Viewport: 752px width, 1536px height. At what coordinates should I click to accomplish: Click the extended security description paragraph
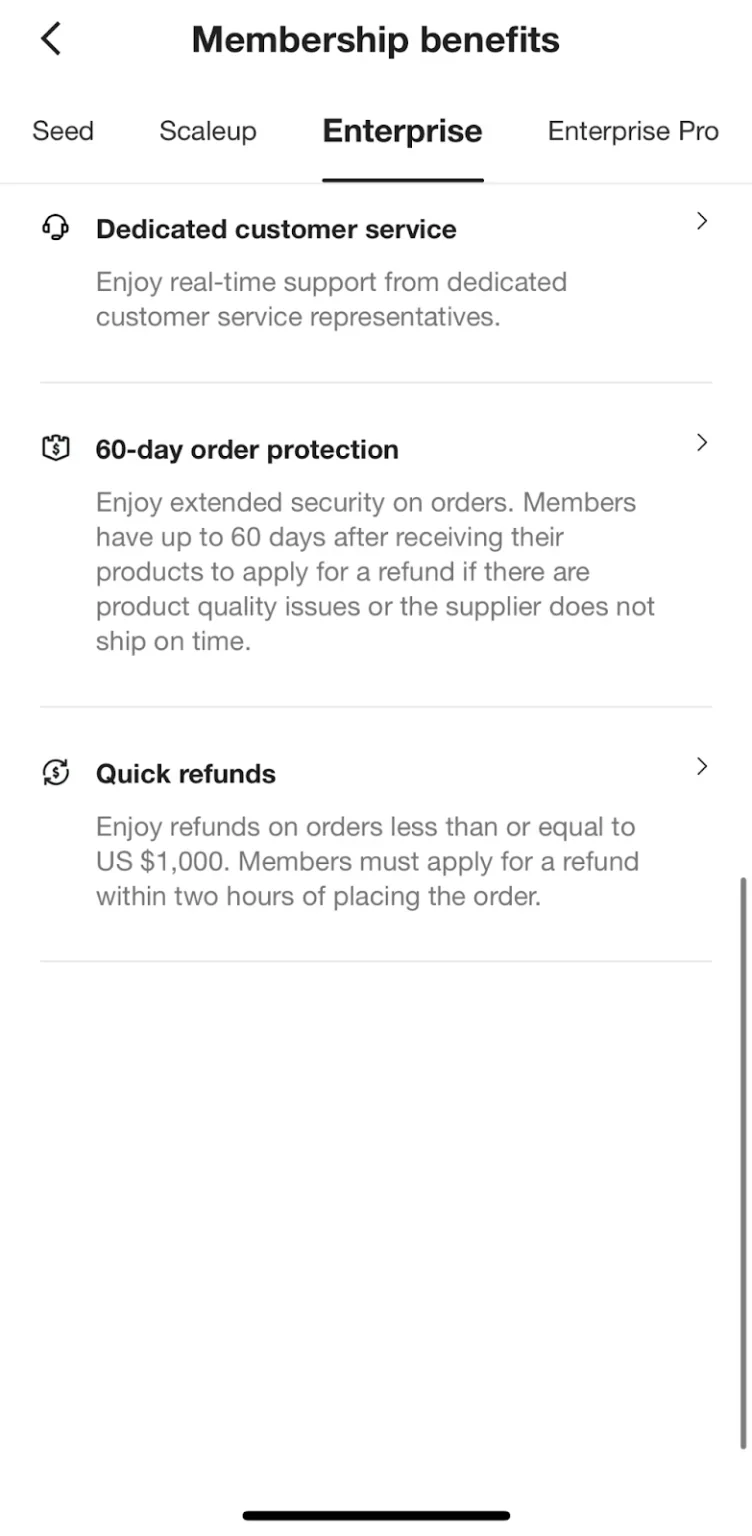pos(375,572)
